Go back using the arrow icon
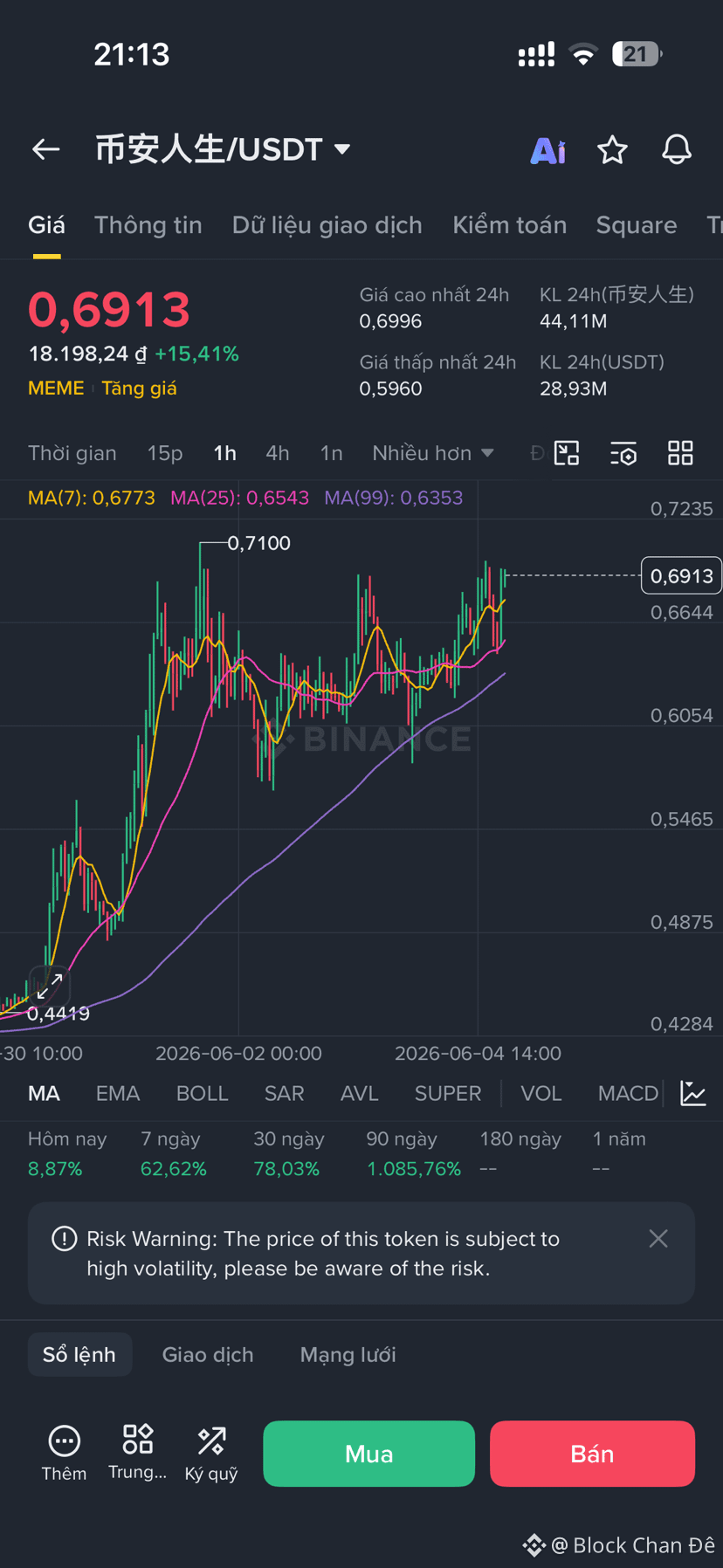Image resolution: width=723 pixels, height=1568 pixels. pos(46,149)
